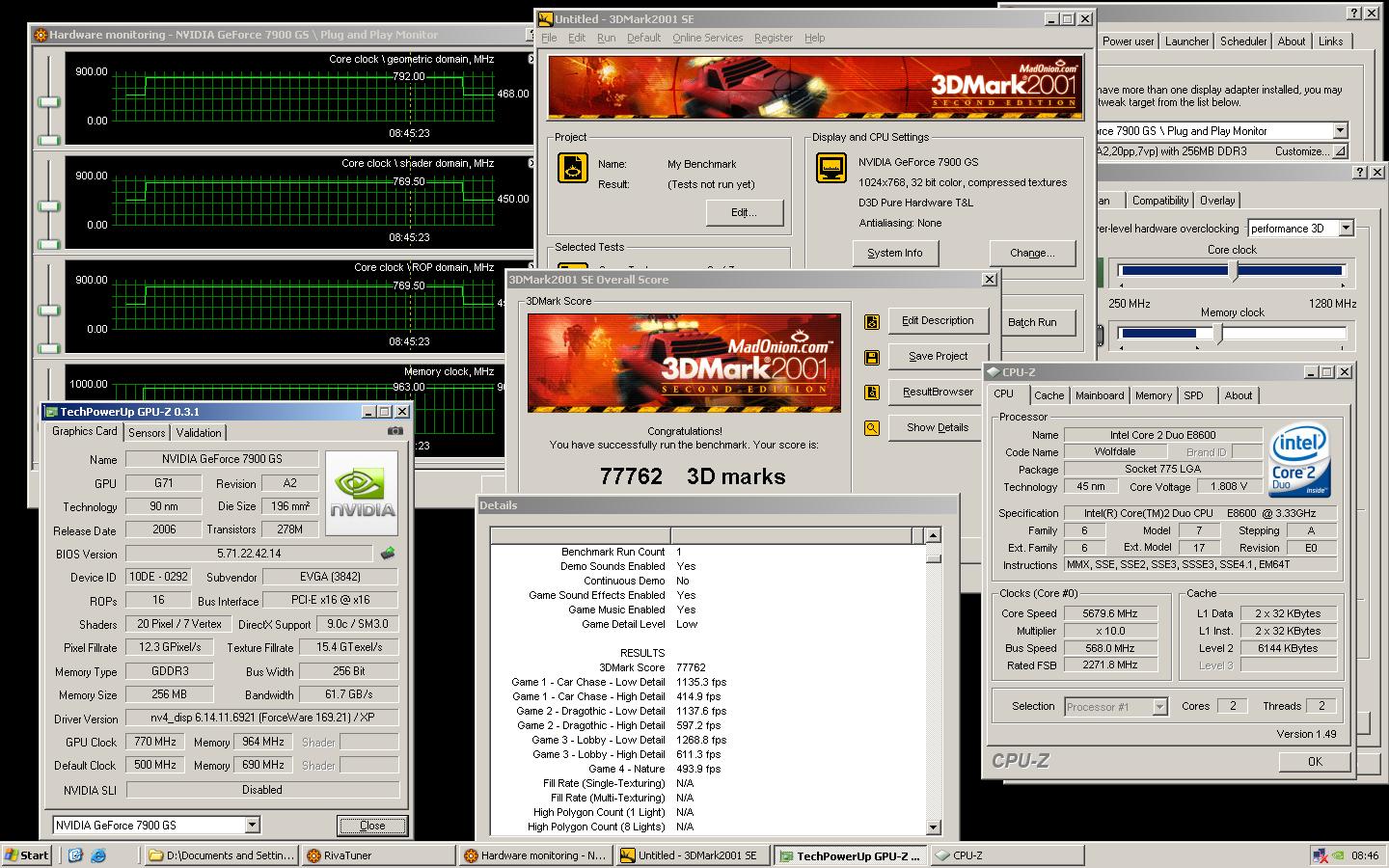Open the Overlay tab in RivaTuner
Viewport: 1389px width, 868px height.
pos(1217,201)
